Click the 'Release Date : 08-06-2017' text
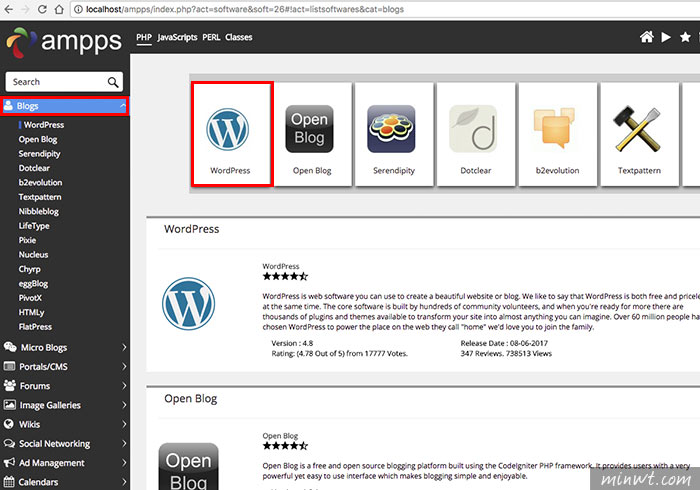700x490 pixels. point(504,343)
